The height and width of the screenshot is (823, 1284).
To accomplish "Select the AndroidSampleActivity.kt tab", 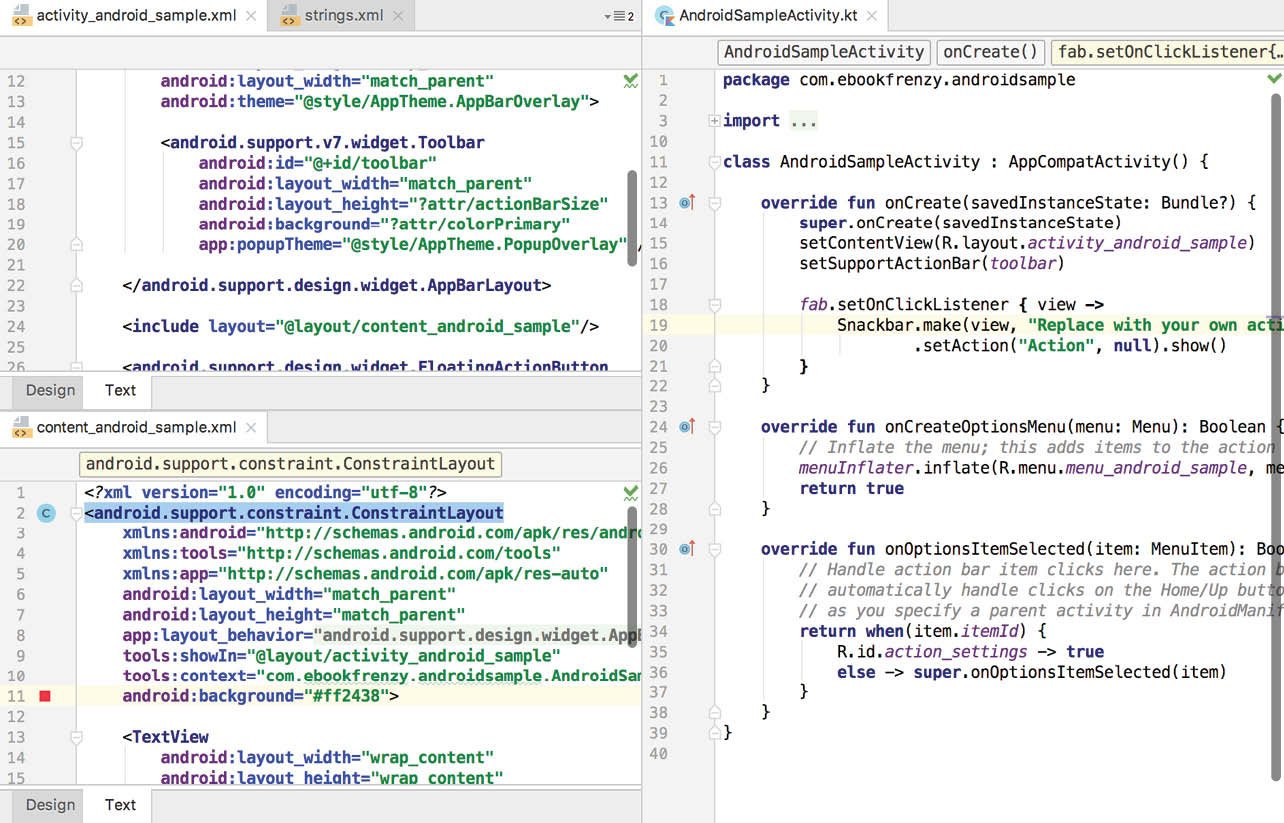I will pyautogui.click(x=765, y=16).
